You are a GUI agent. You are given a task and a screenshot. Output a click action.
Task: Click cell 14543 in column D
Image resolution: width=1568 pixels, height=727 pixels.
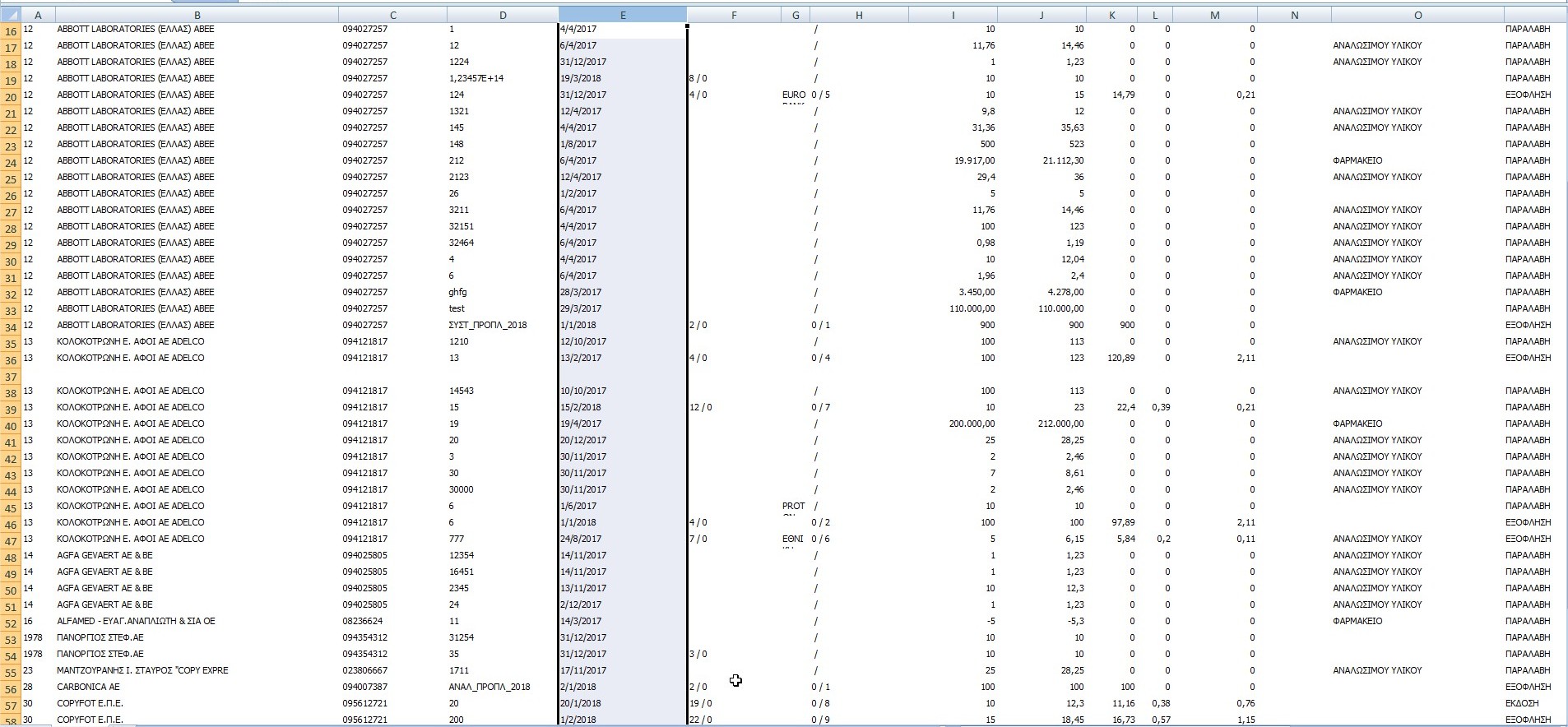tap(503, 391)
